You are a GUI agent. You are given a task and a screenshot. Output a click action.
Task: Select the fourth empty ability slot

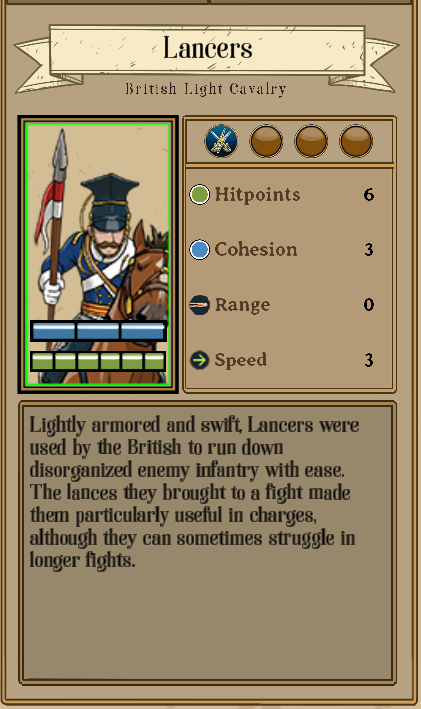coord(356,141)
